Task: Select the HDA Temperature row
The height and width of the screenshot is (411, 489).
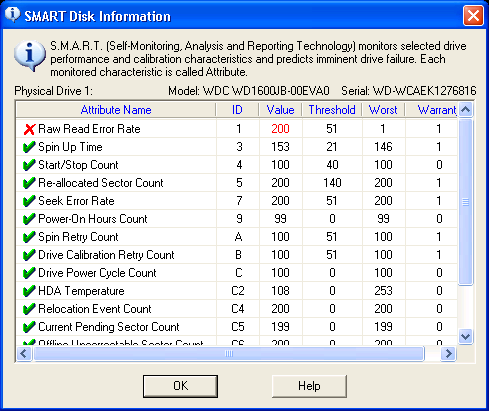Action: (x=237, y=291)
